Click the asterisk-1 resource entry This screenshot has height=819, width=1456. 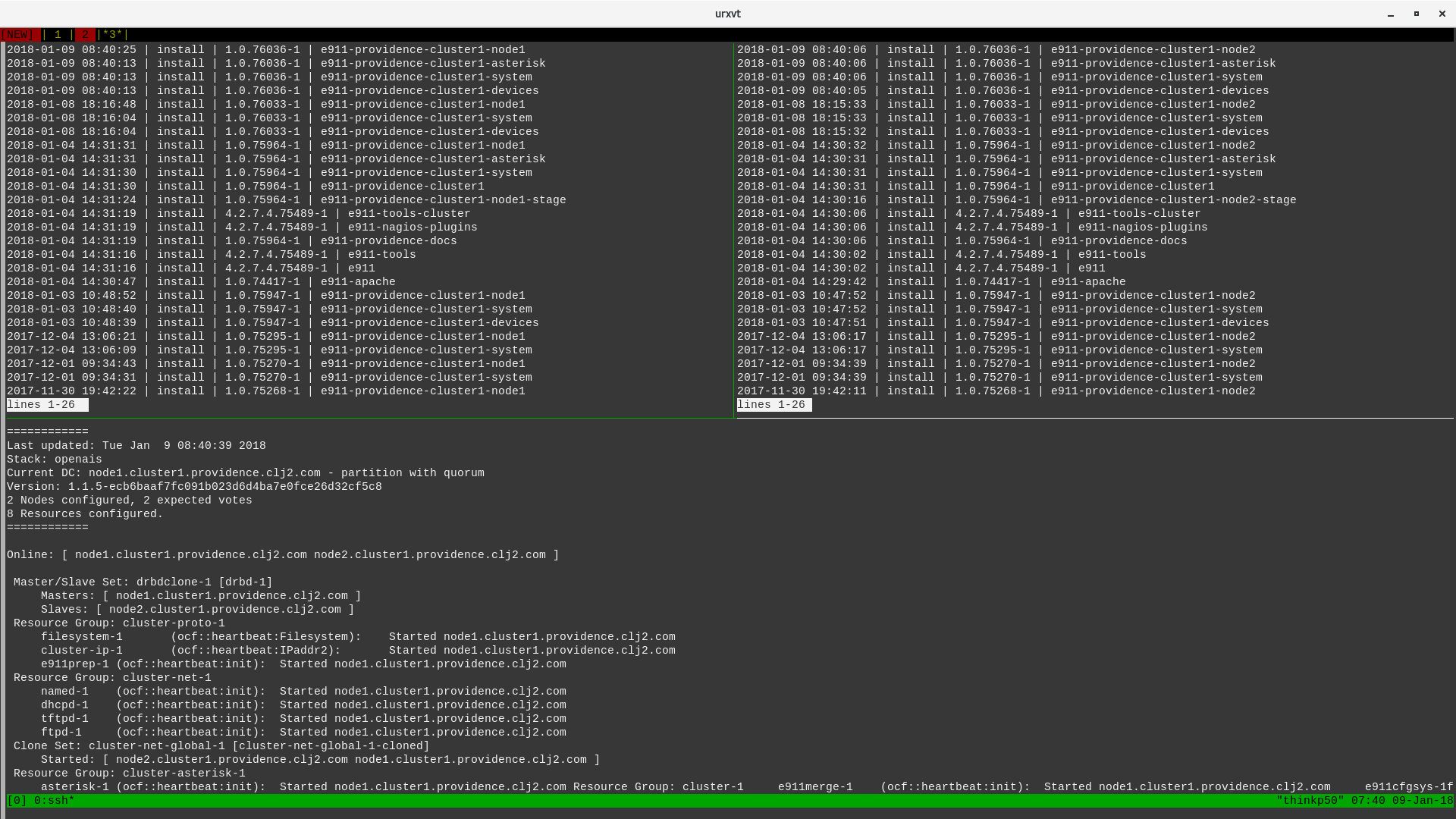pos(303,787)
